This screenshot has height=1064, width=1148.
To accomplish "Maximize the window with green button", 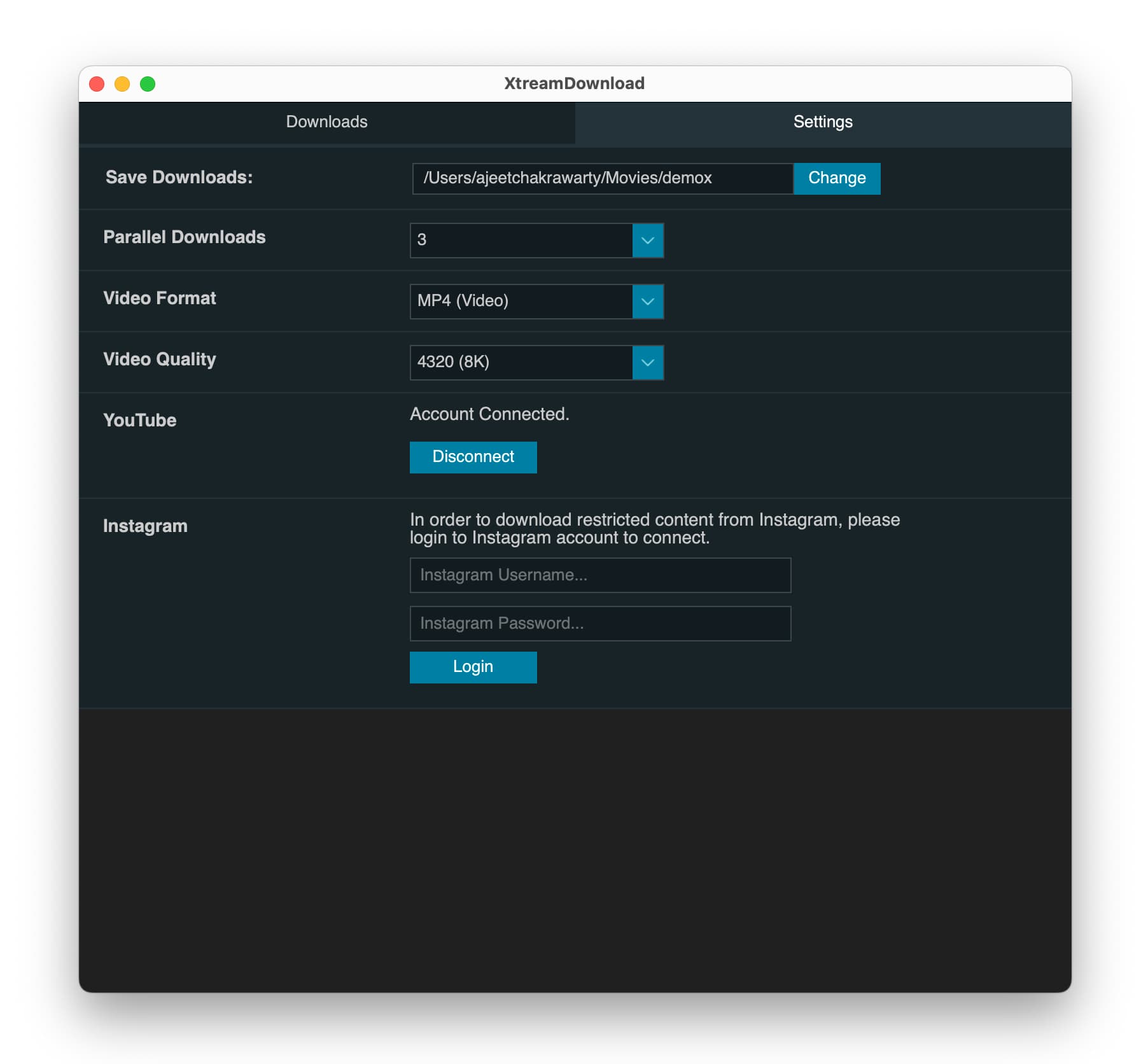I will tap(148, 84).
